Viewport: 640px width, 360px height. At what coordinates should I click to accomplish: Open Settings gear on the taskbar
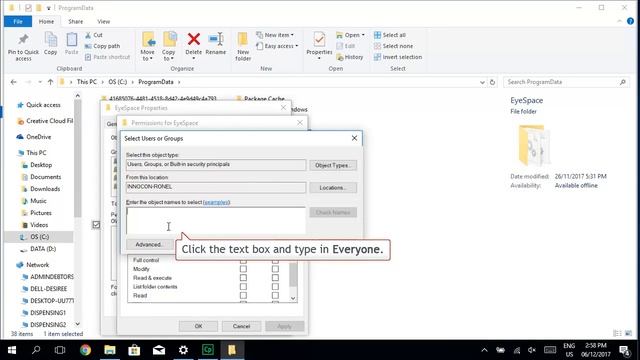(x=183, y=350)
